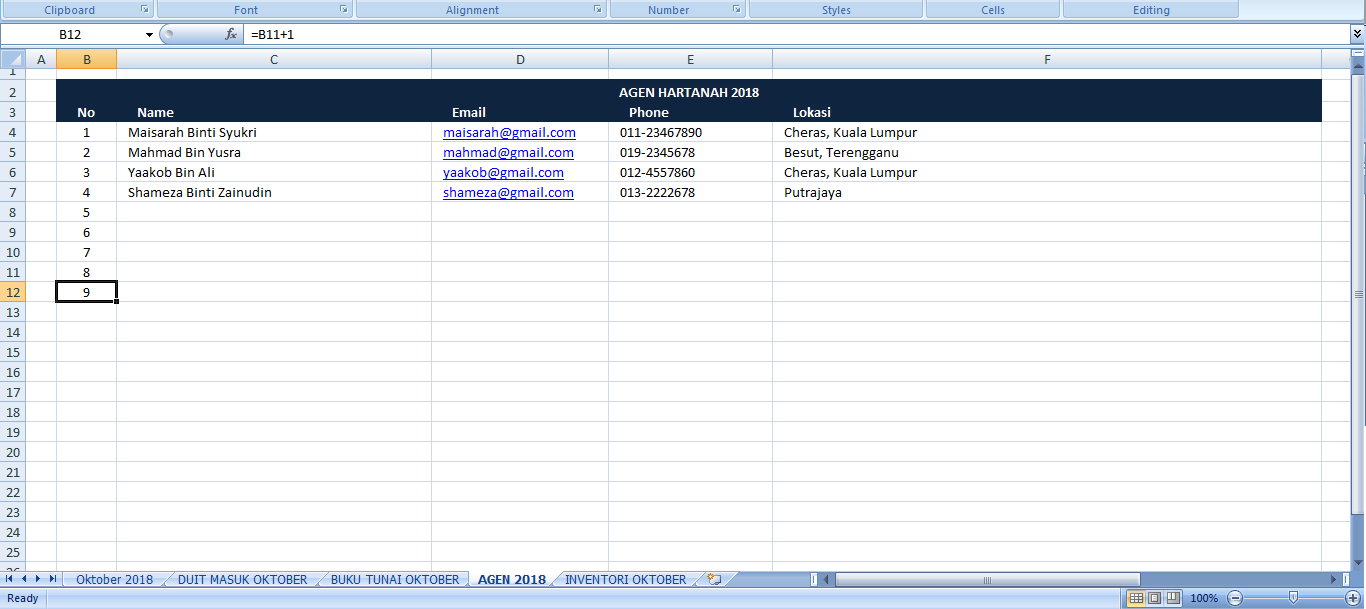Viewport: 1366px width, 609px height.
Task: Switch to Normal view in status bar
Action: [1136, 598]
